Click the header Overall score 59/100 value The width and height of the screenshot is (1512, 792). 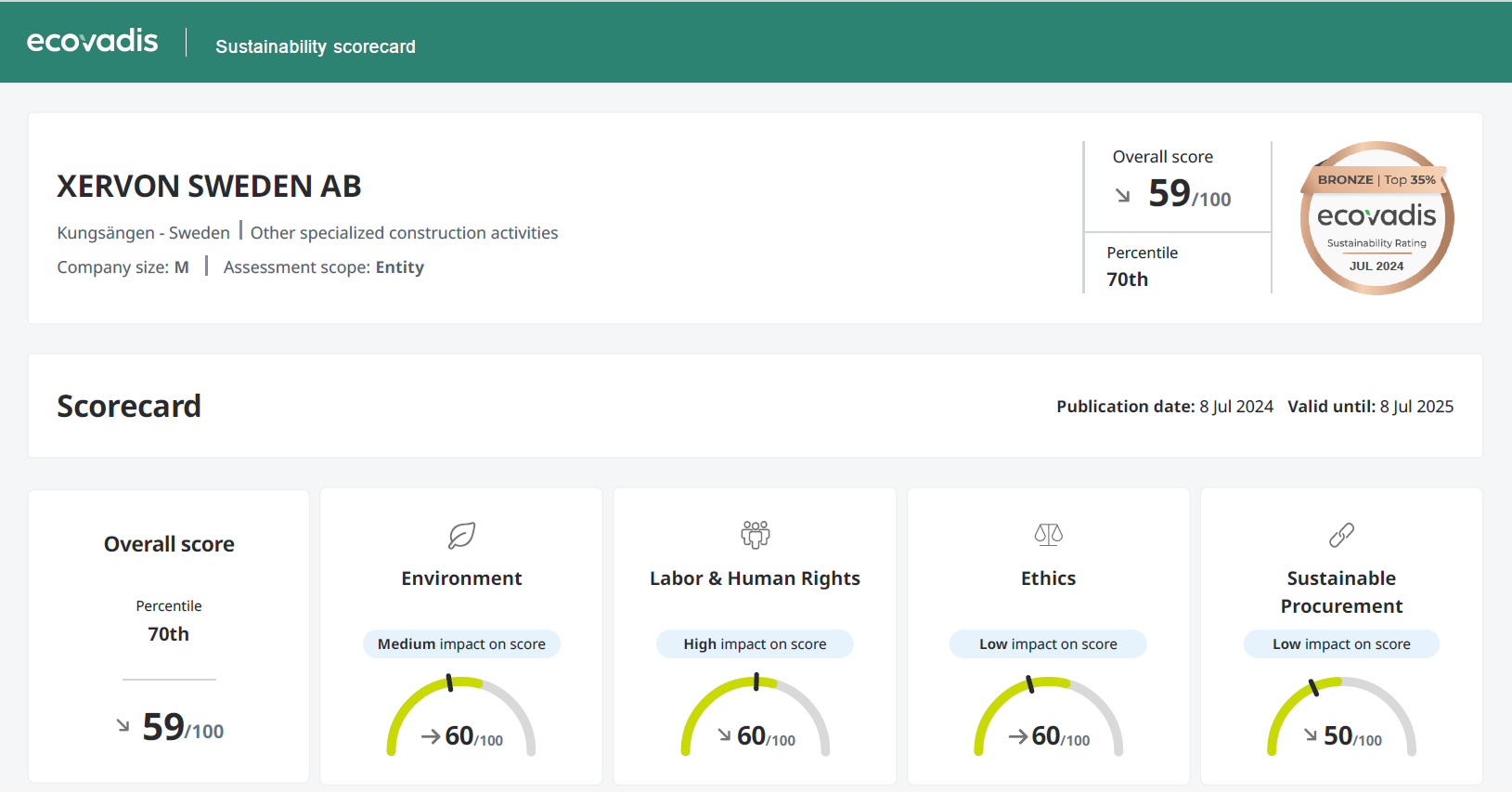[x=1189, y=193]
